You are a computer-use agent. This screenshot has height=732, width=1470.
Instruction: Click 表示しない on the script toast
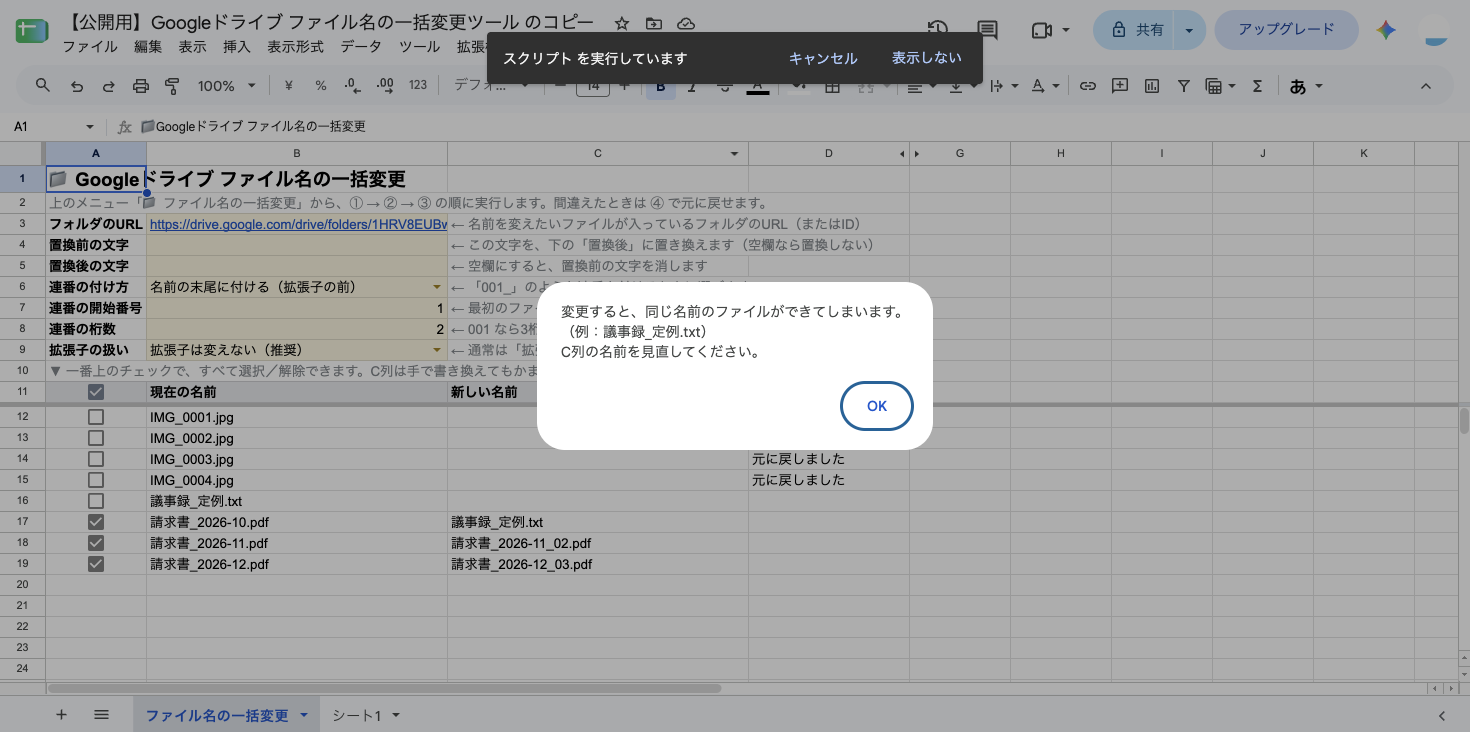(x=927, y=58)
